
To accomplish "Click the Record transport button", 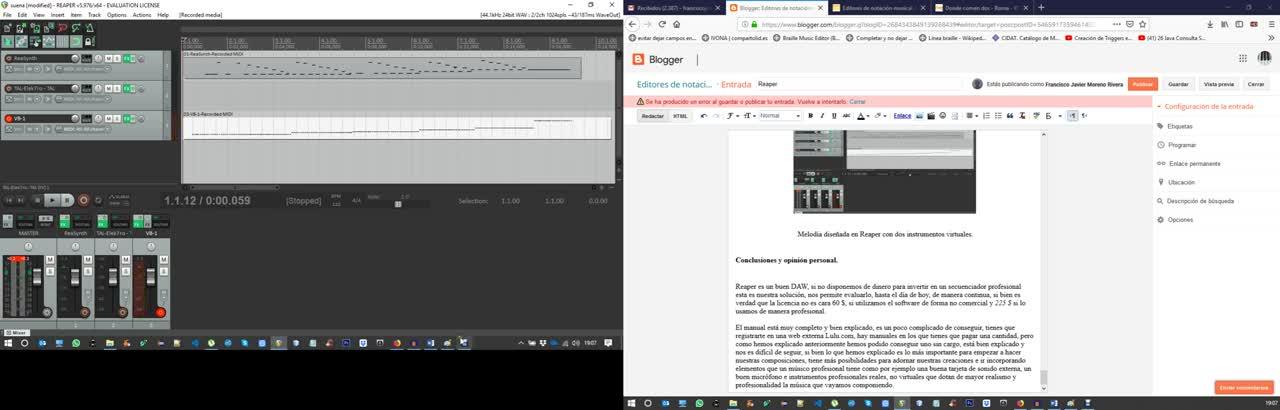I will point(83,200).
